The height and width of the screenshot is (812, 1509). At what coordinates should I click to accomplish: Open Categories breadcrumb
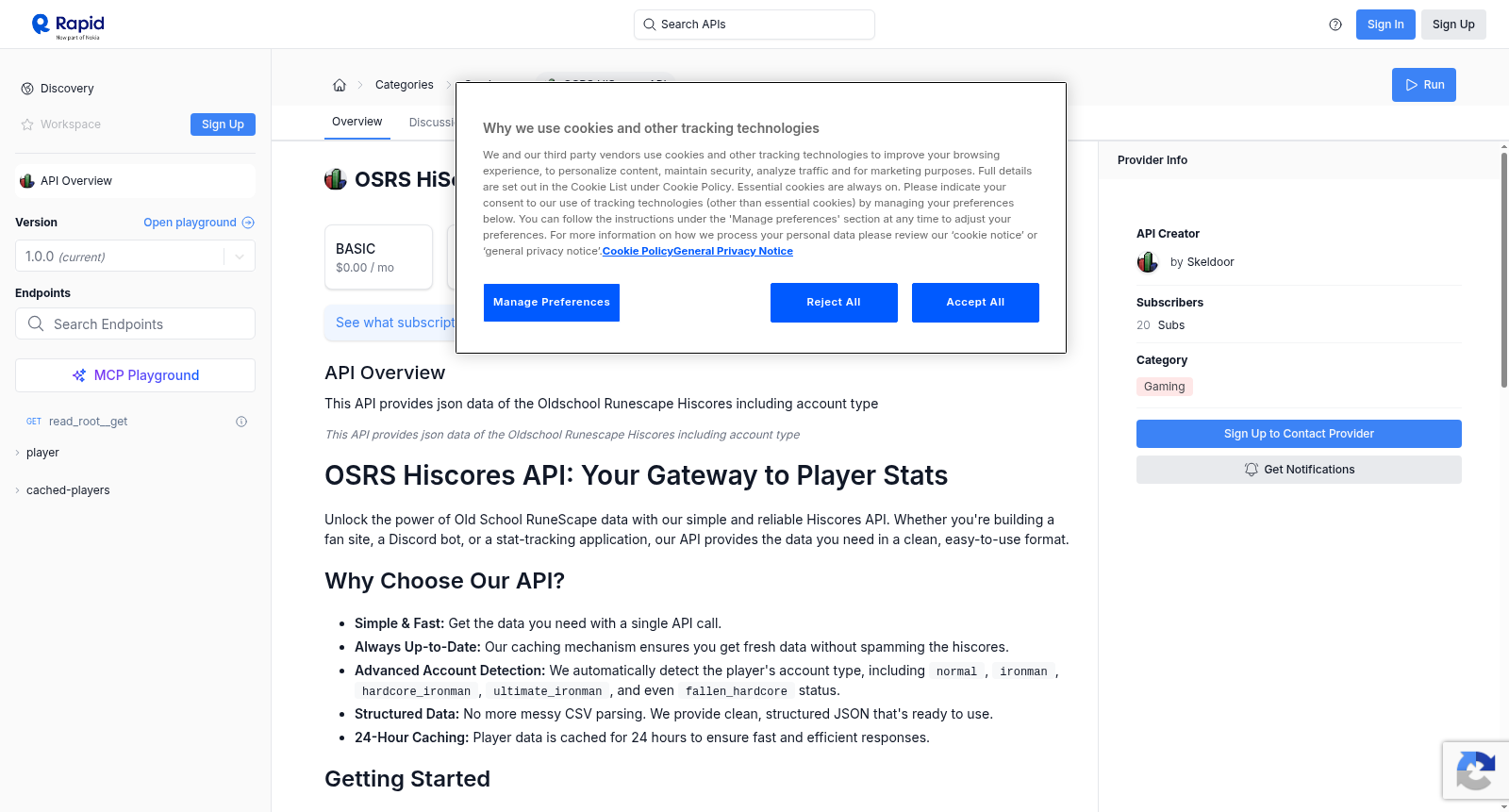(x=405, y=85)
